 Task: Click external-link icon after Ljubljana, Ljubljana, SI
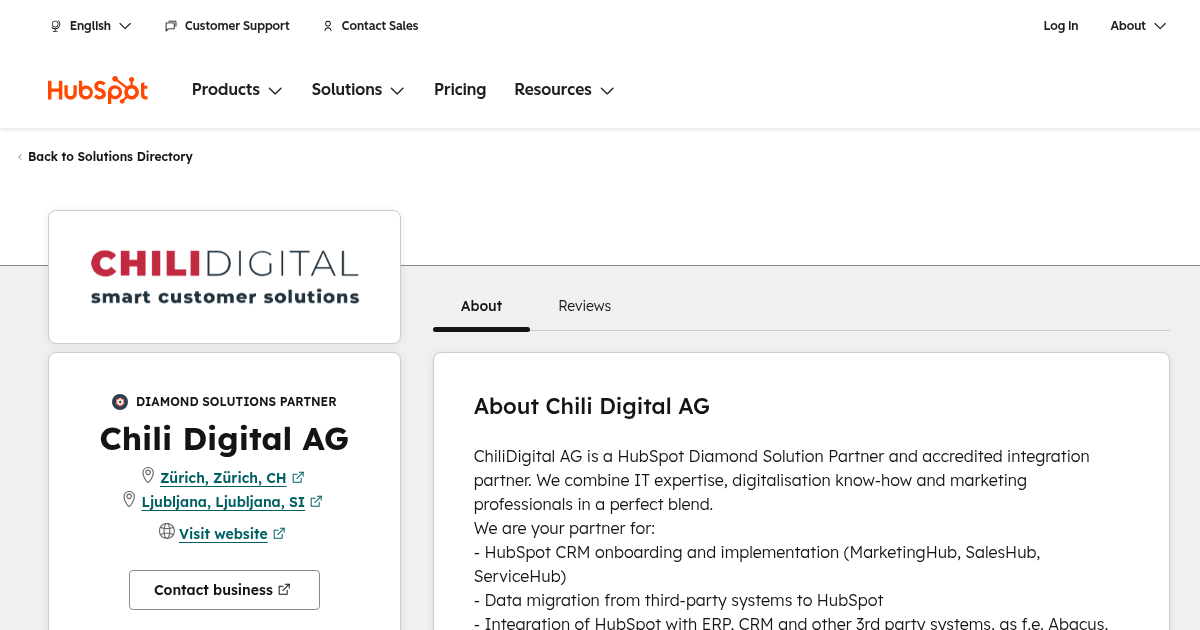(316, 502)
